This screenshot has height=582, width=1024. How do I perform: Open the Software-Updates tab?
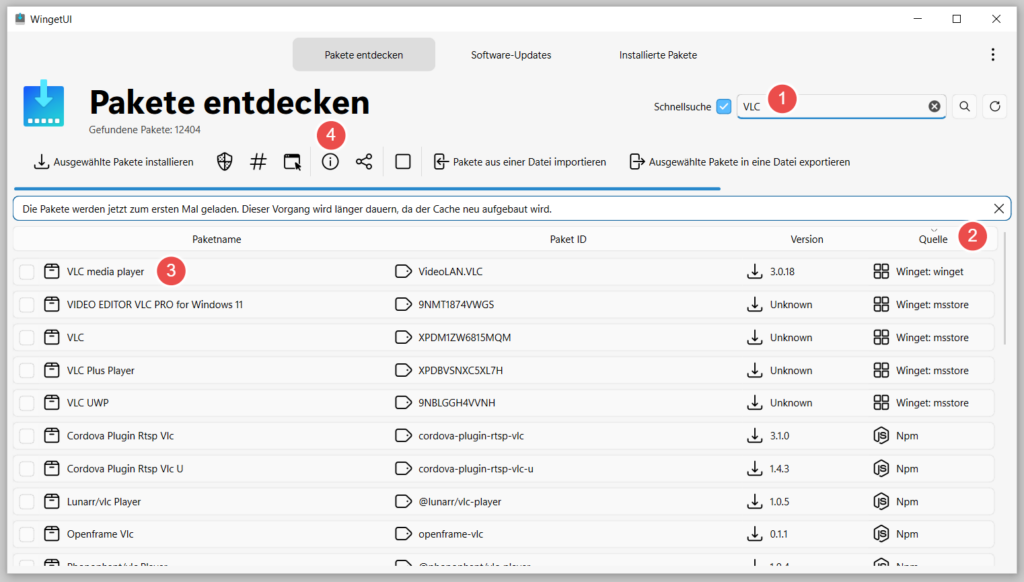(511, 55)
